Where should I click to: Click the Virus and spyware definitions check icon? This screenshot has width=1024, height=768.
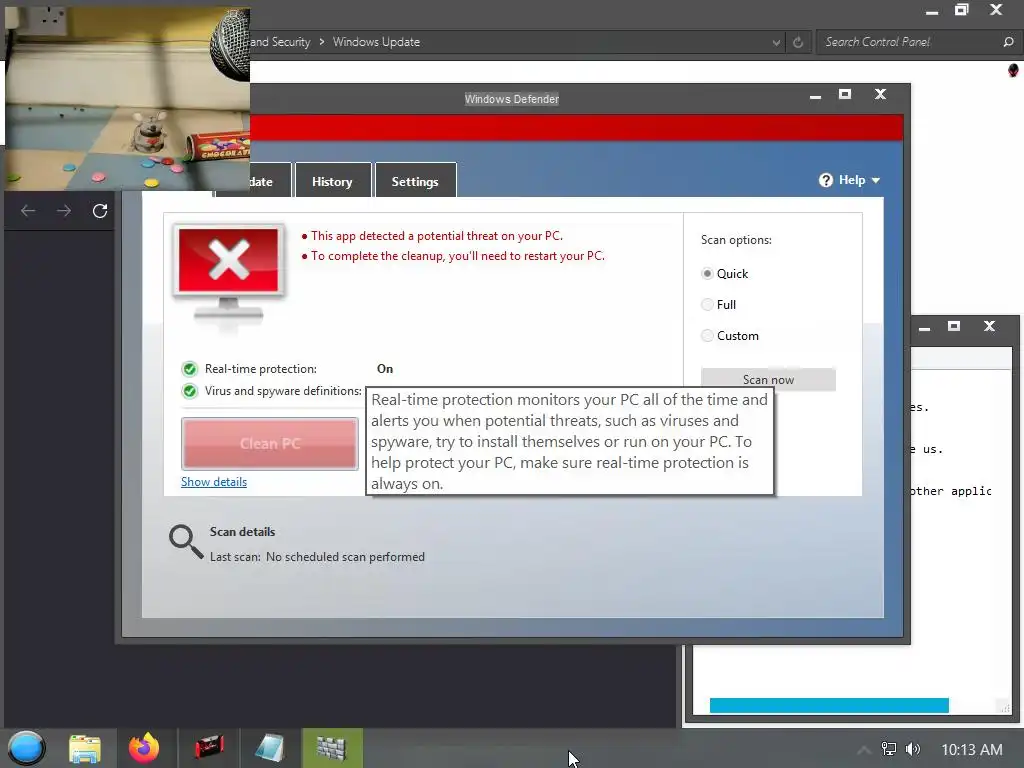(189, 391)
